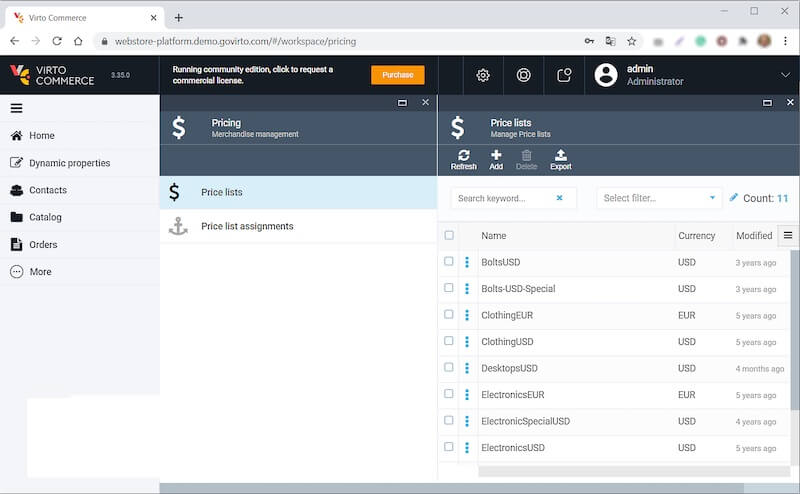Toggle the hamburger menu in left sidebar
The height and width of the screenshot is (494, 800).
click(16, 108)
